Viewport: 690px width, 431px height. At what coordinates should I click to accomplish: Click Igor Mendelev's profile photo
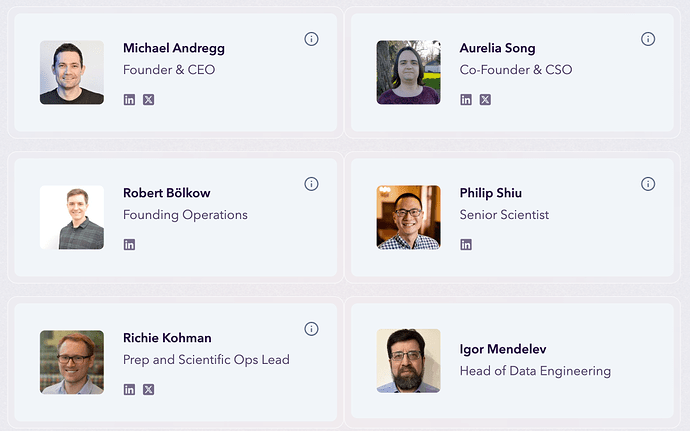[x=408, y=361]
